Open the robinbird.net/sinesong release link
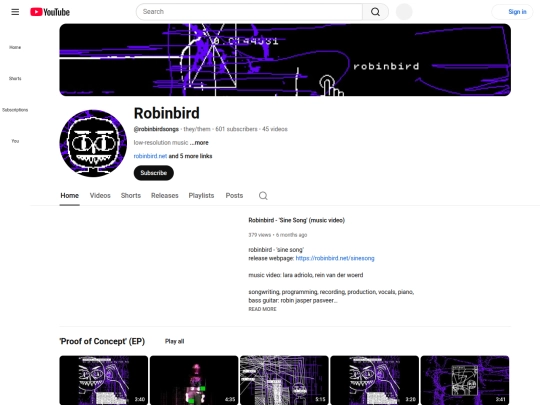 (335, 258)
